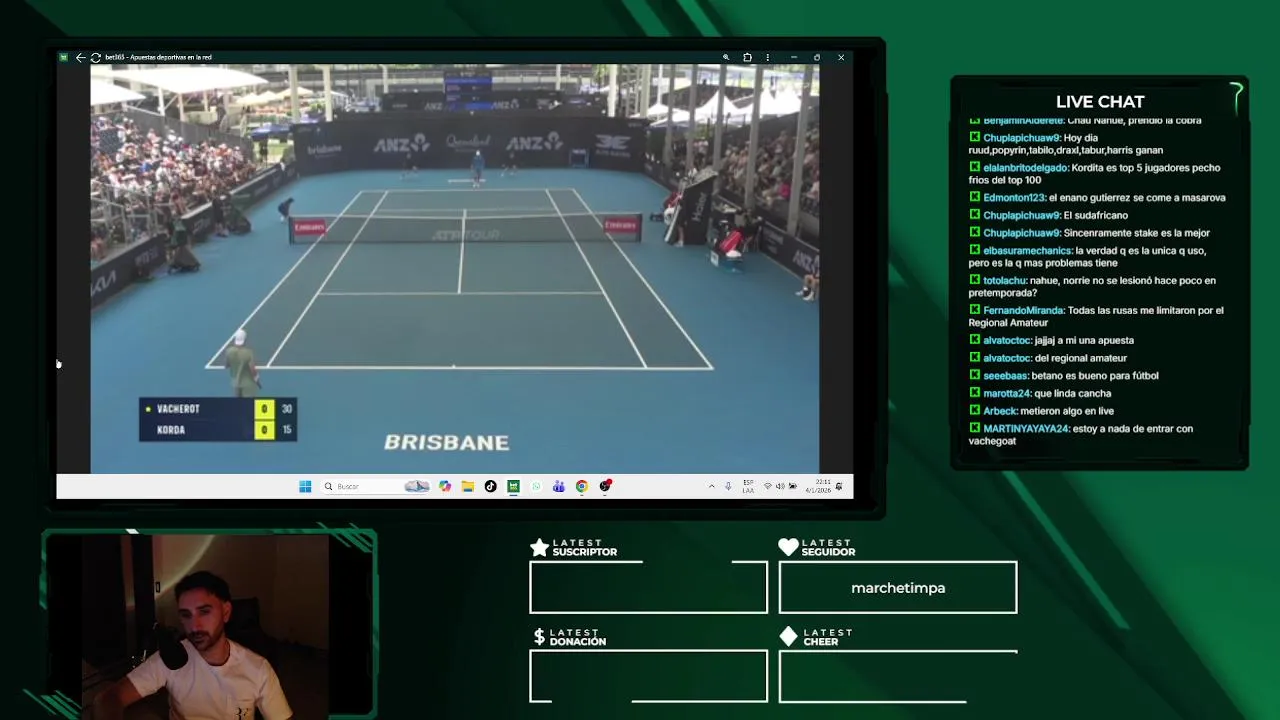This screenshot has width=1280, height=720.
Task: Click chat username MARTINYAYAYA24
Action: (x=1027, y=429)
